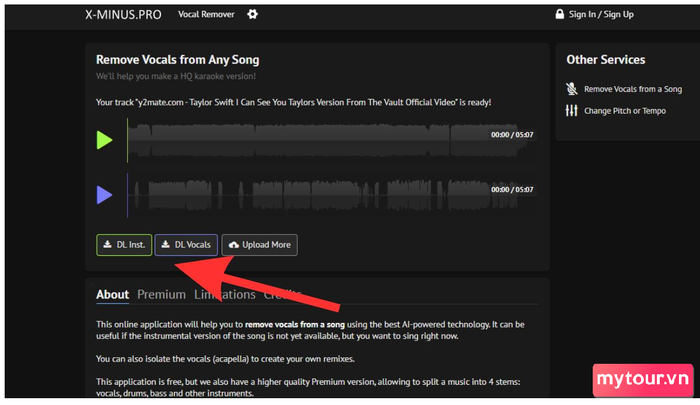Open the settings gear icon
This screenshot has width=700, height=405.
pos(252,14)
